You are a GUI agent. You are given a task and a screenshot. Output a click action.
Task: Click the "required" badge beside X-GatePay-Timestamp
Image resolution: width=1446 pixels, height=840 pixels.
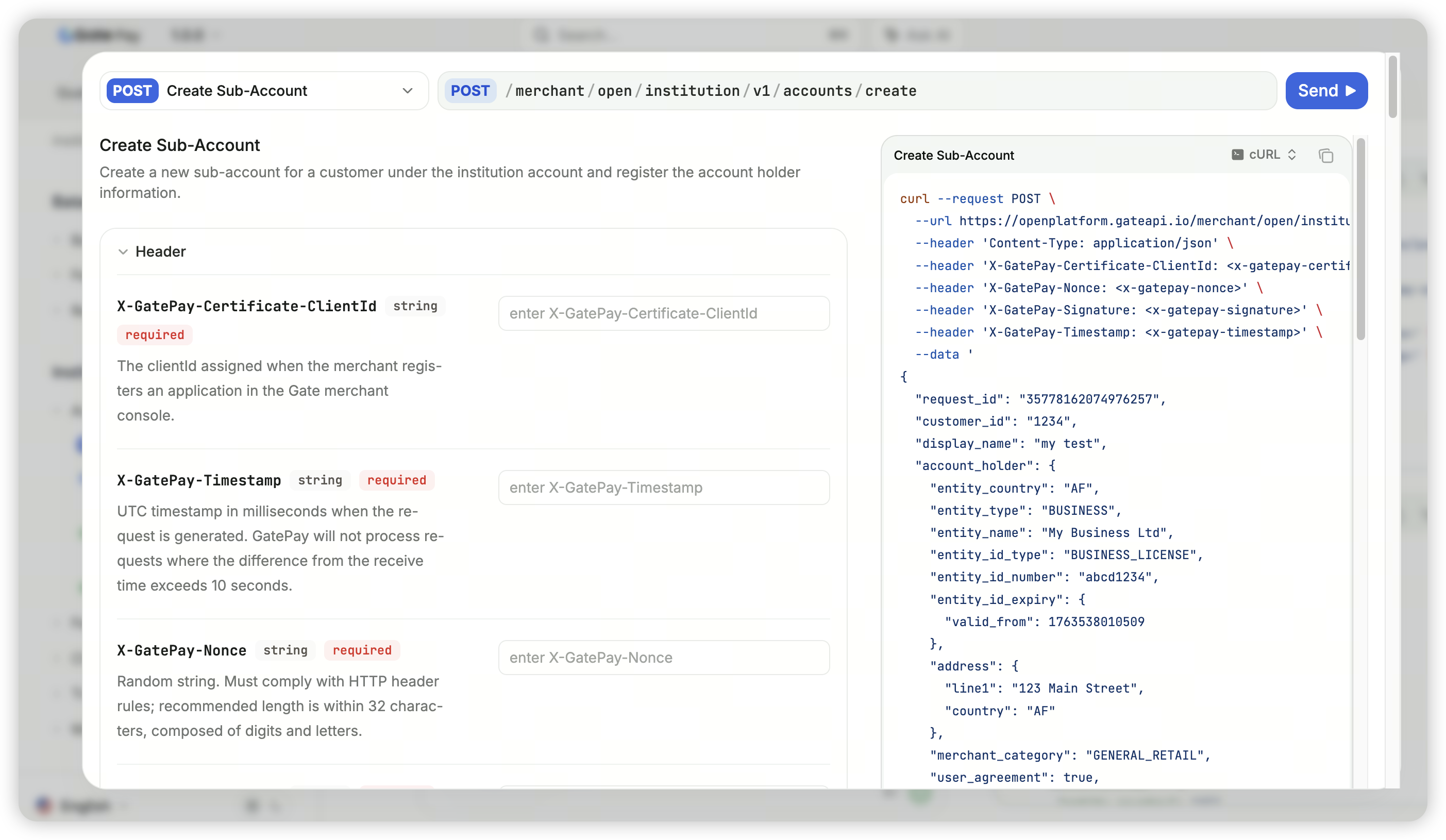(x=397, y=480)
